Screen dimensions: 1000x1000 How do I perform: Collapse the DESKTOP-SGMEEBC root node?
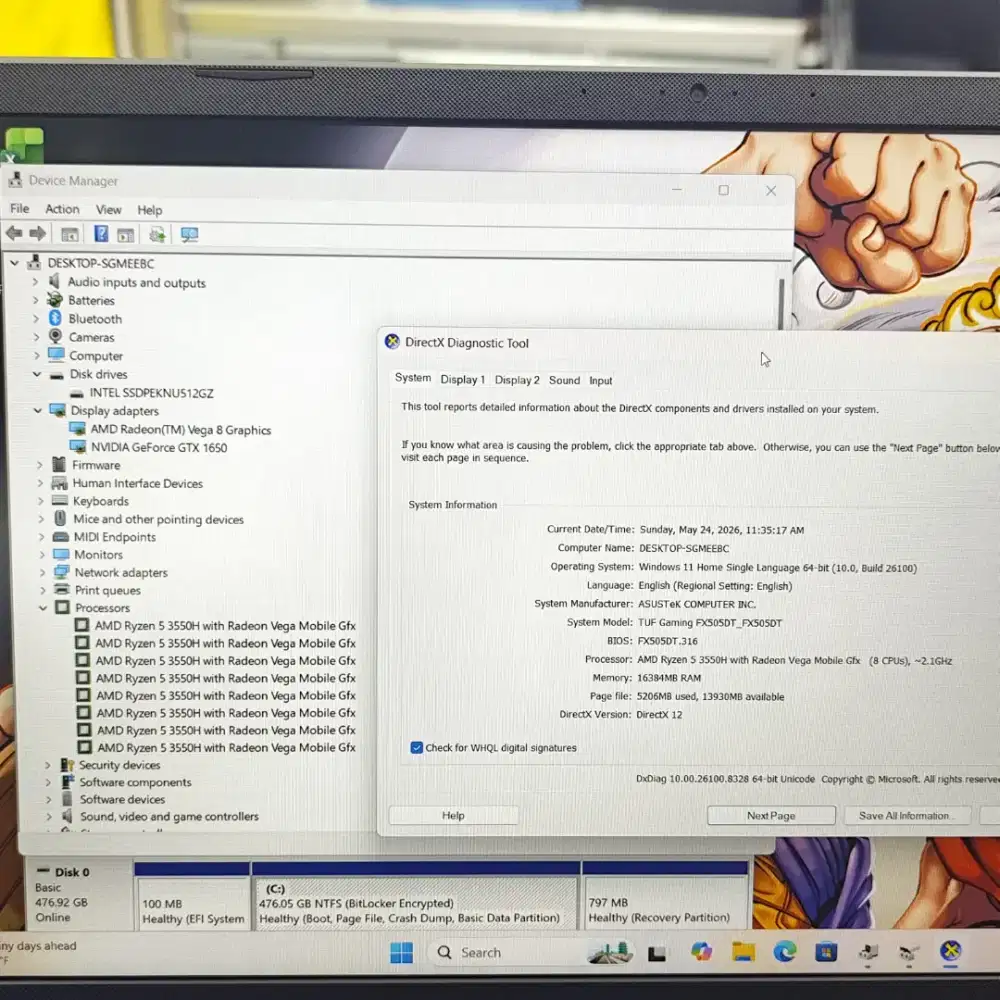pyautogui.click(x=15, y=263)
